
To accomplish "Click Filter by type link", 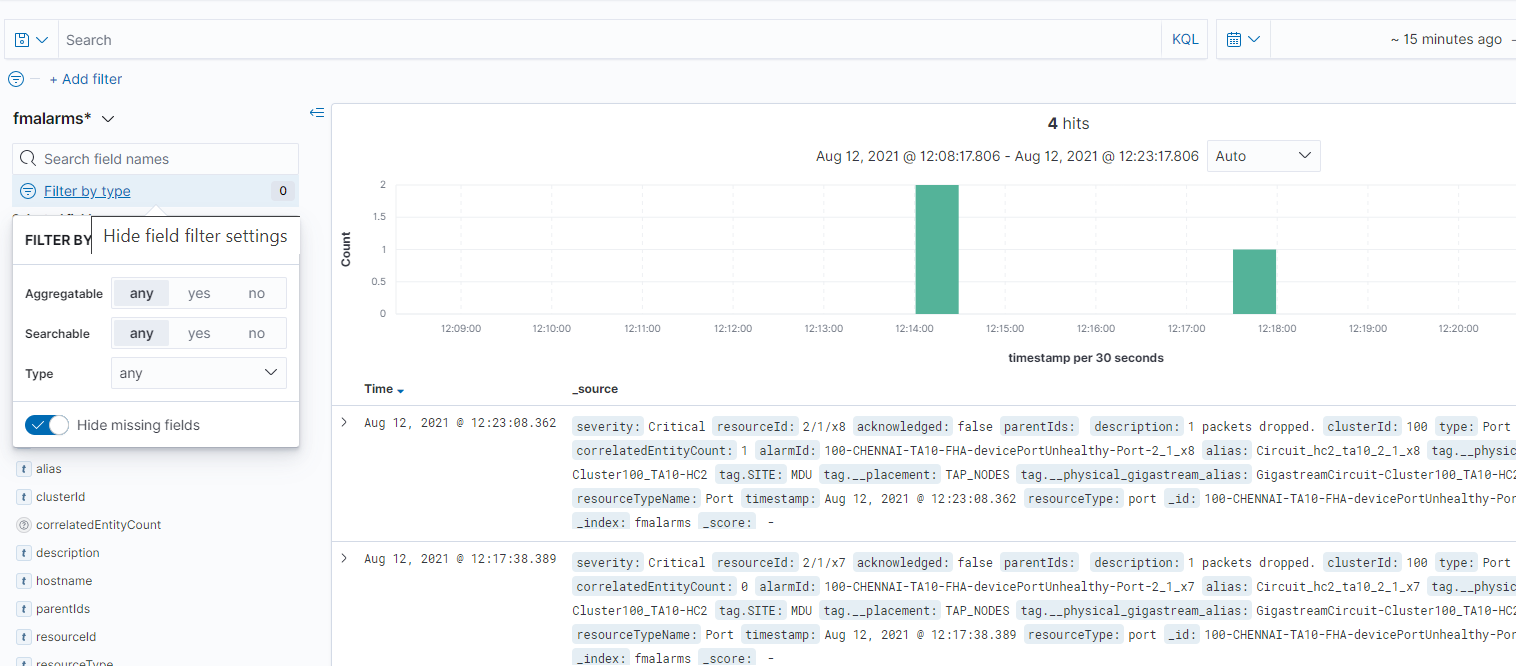I will click(87, 191).
